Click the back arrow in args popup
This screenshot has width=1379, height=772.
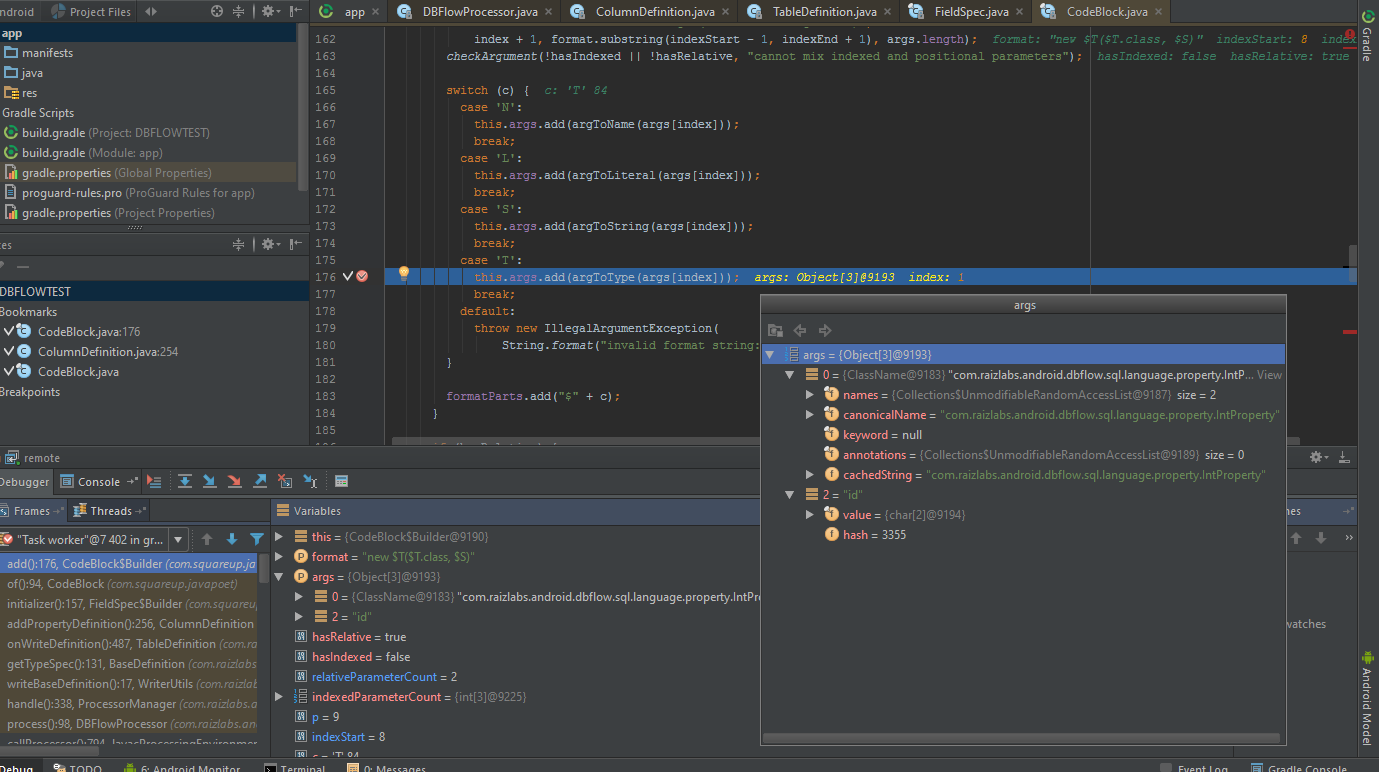(800, 330)
